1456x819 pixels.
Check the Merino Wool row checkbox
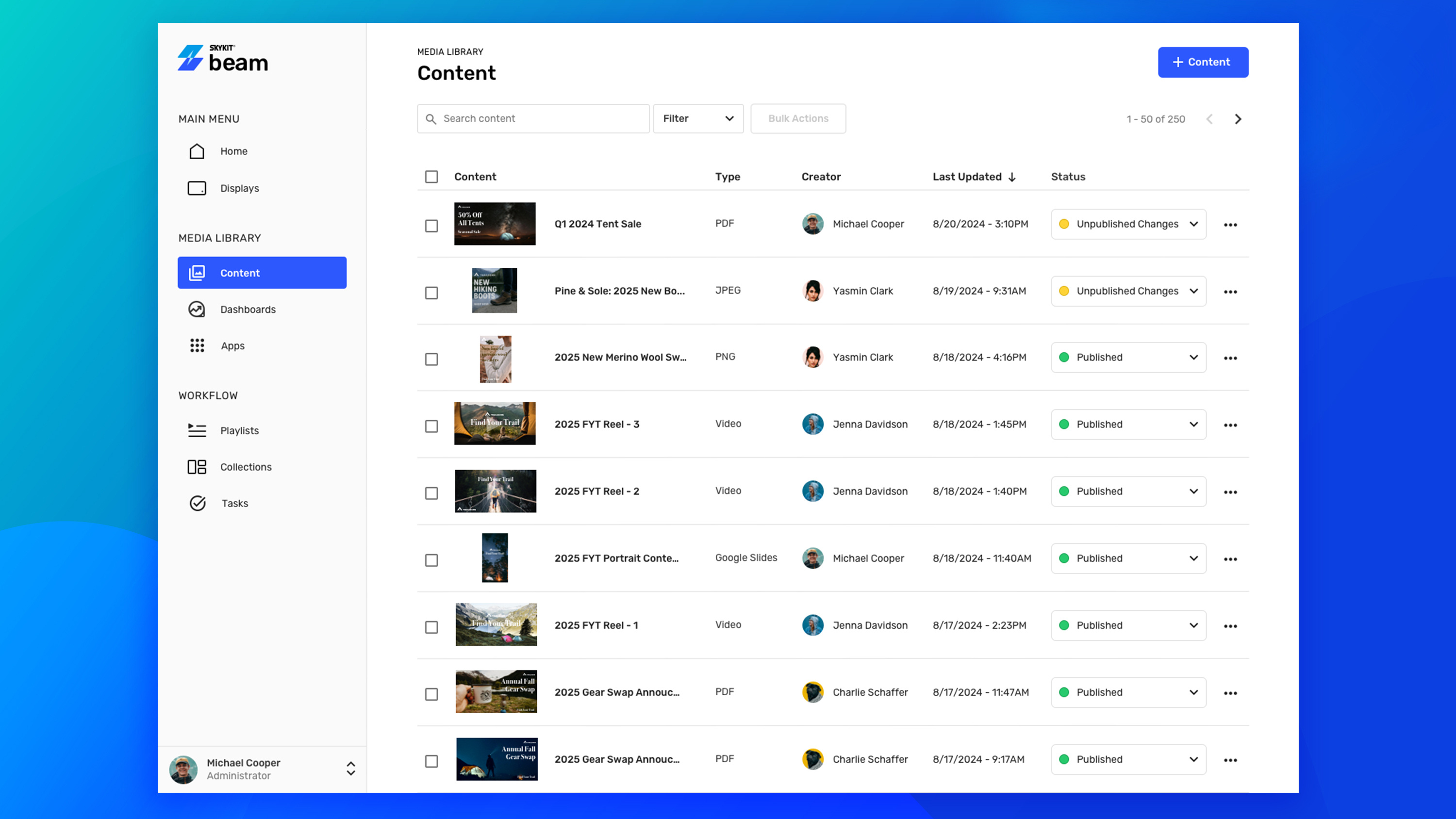[431, 359]
